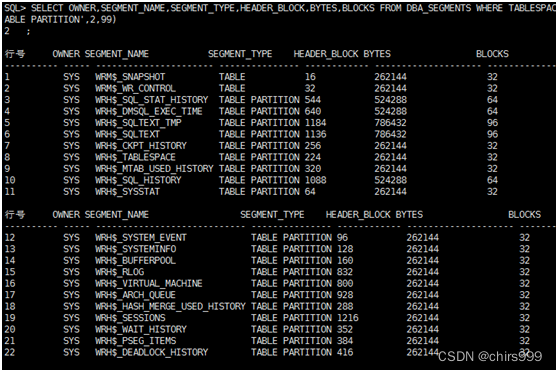
Task: Click WRH$_MTAB_USED_HISTORY segment name
Action: click(154, 168)
